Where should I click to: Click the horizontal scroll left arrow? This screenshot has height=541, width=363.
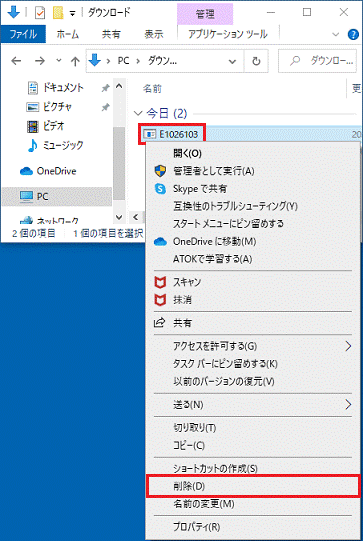(x=136, y=217)
